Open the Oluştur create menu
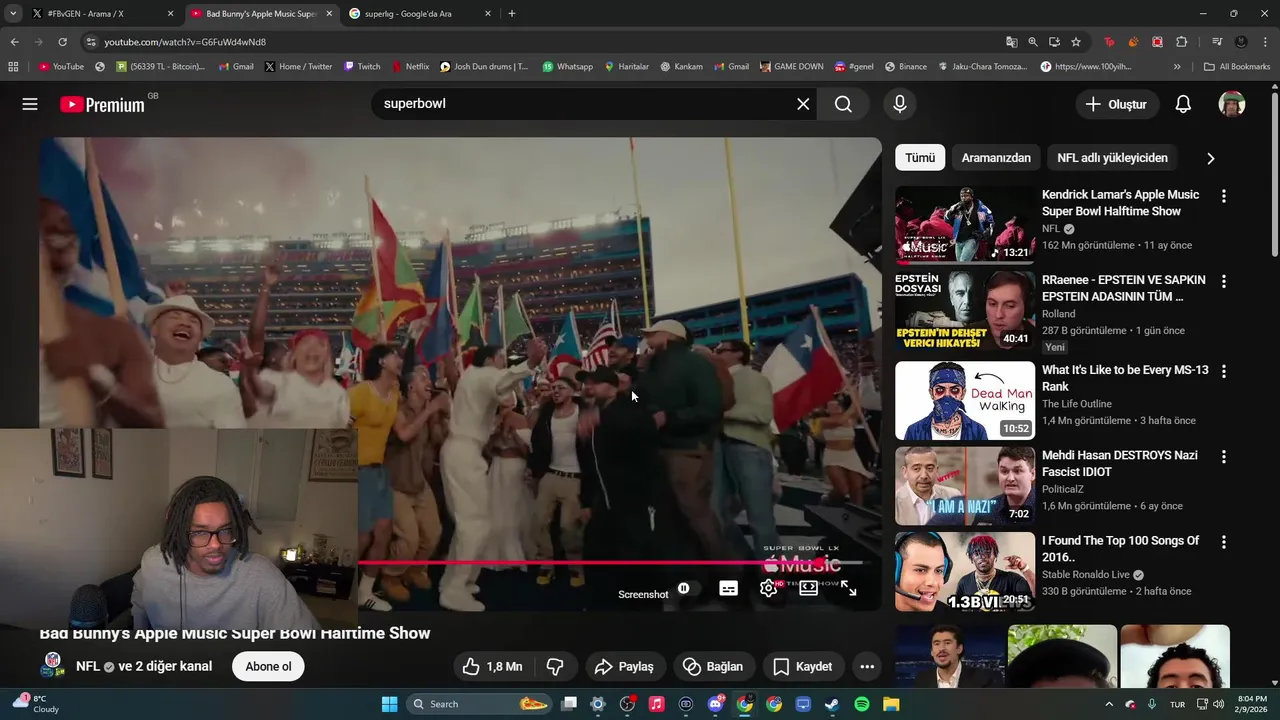 tap(1117, 104)
